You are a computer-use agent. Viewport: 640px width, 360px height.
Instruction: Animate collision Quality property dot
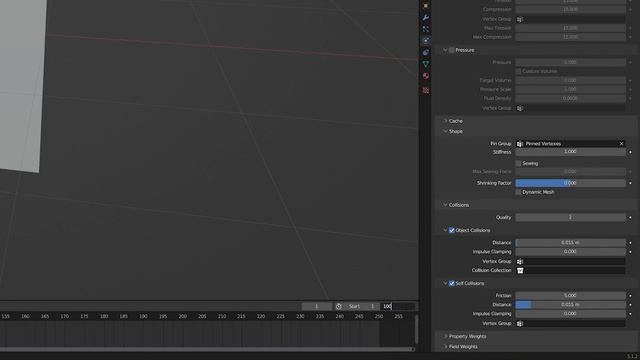click(x=630, y=217)
